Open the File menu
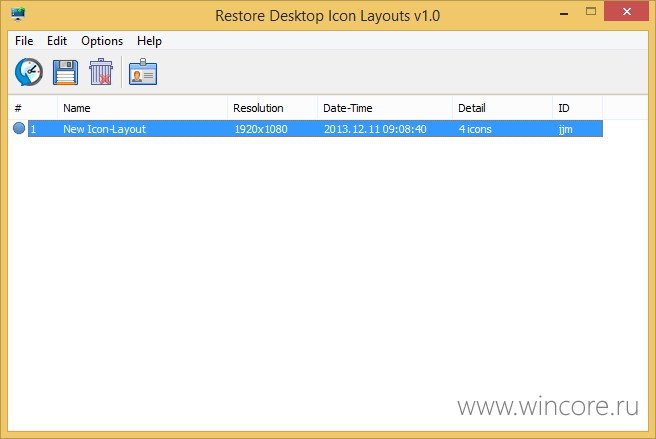This screenshot has width=656, height=439. tap(24, 41)
